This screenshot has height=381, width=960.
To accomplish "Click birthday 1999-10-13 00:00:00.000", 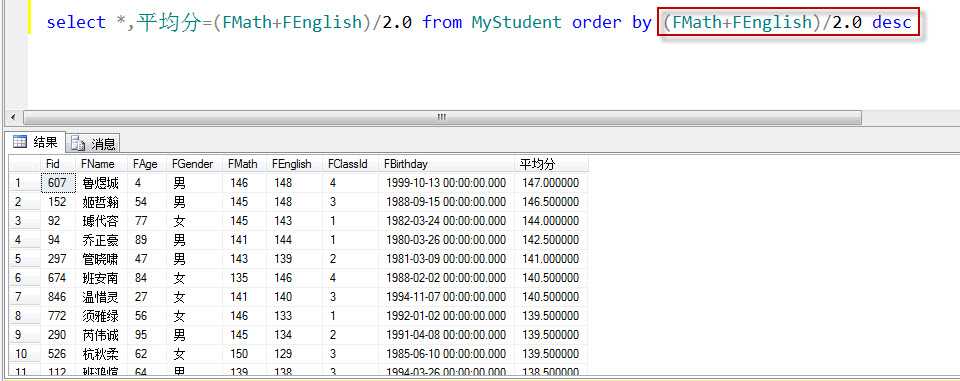I will (x=447, y=183).
